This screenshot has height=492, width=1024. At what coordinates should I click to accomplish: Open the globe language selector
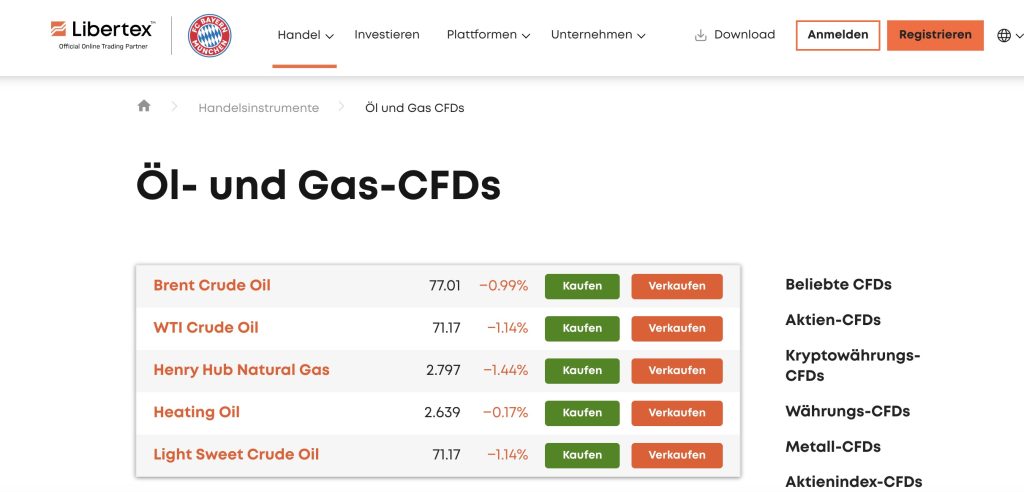[1005, 35]
